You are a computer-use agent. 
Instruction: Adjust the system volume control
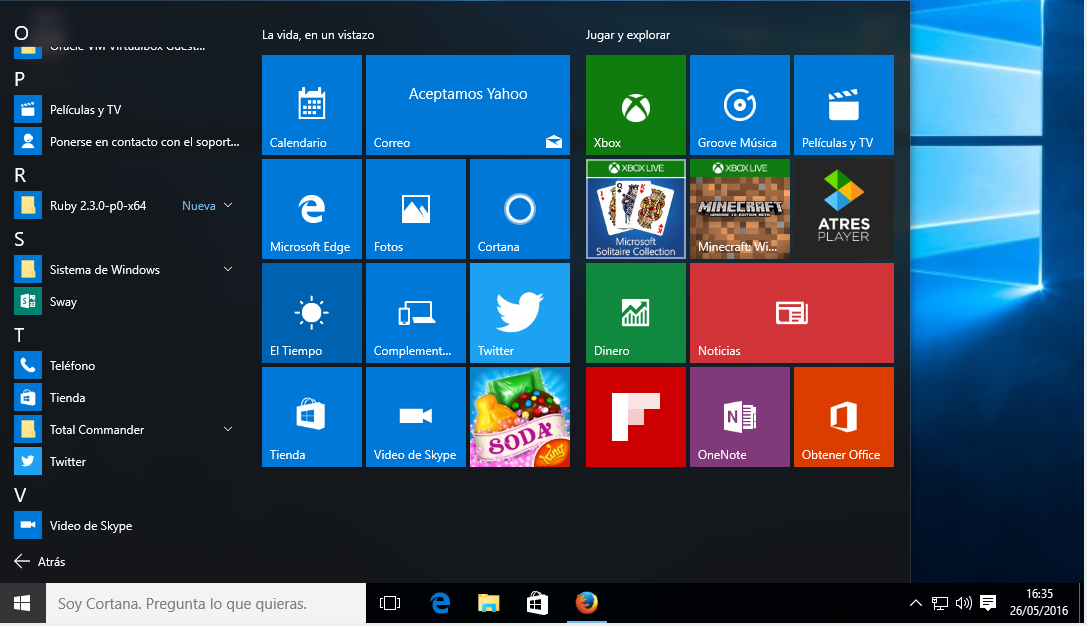click(963, 603)
